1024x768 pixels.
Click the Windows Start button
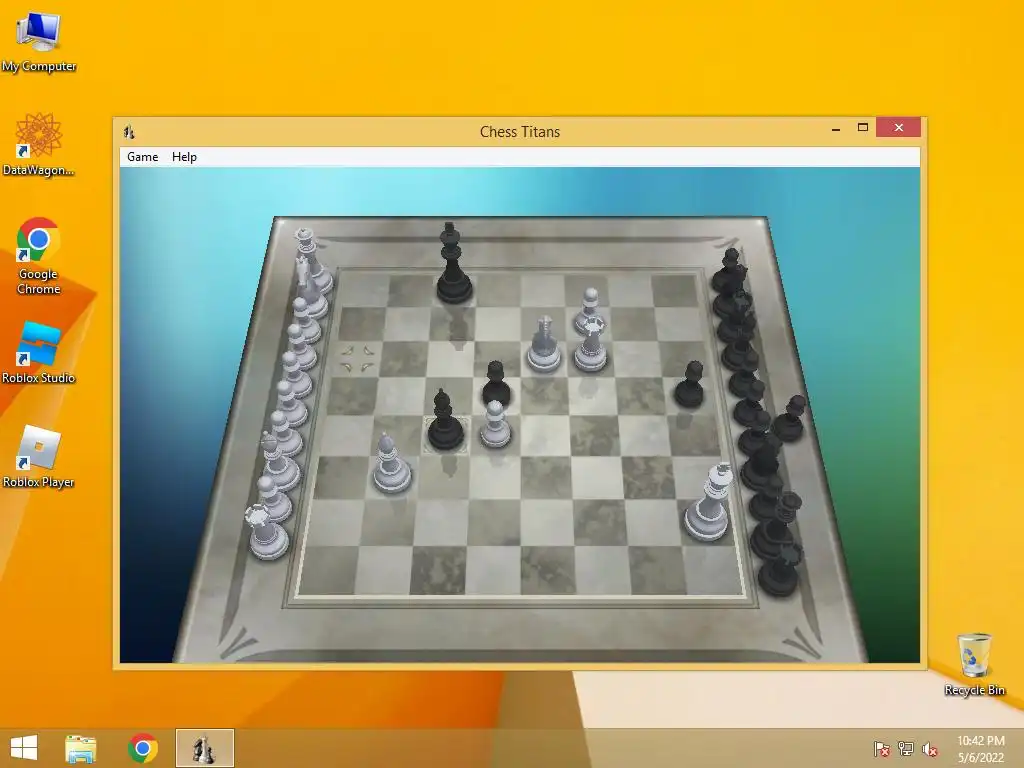coord(24,748)
